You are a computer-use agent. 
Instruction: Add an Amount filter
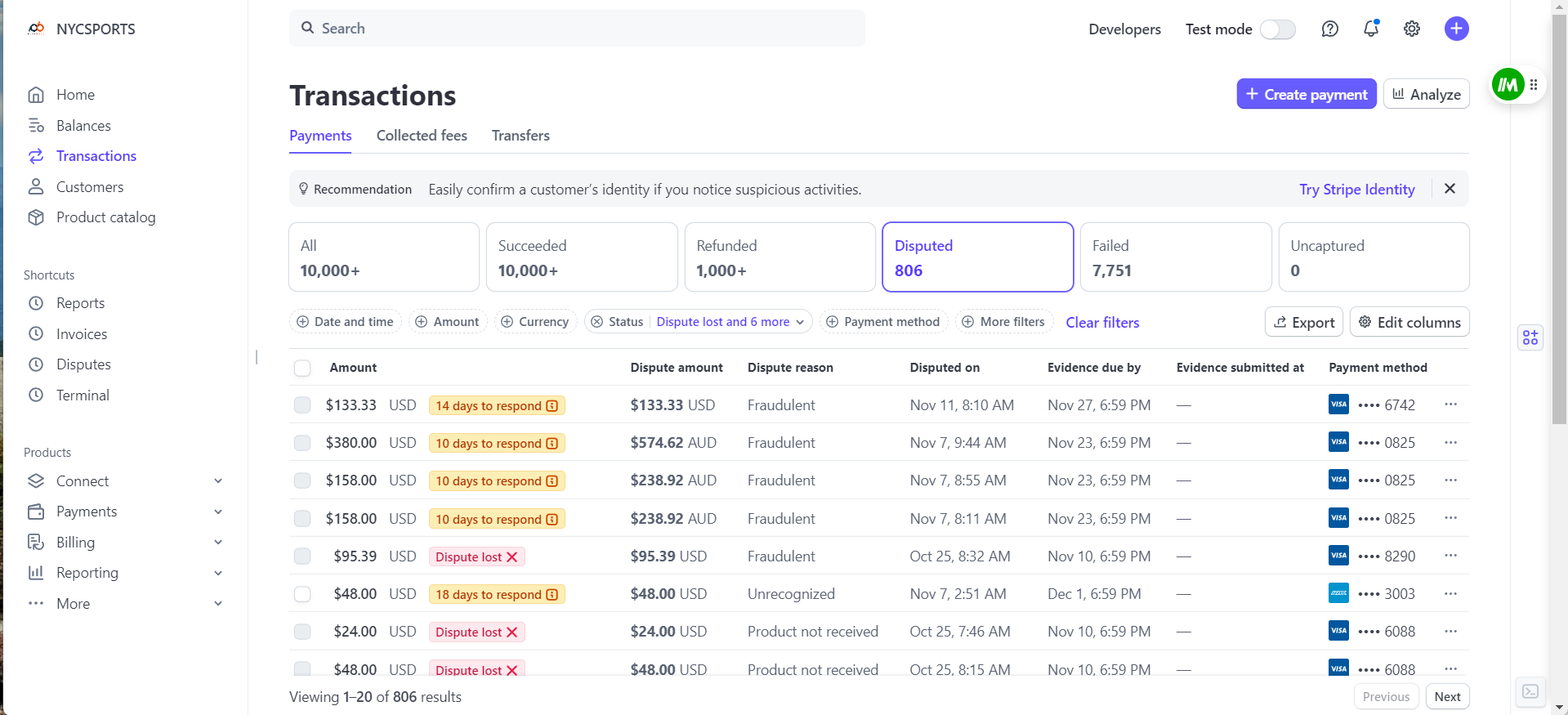coord(448,322)
